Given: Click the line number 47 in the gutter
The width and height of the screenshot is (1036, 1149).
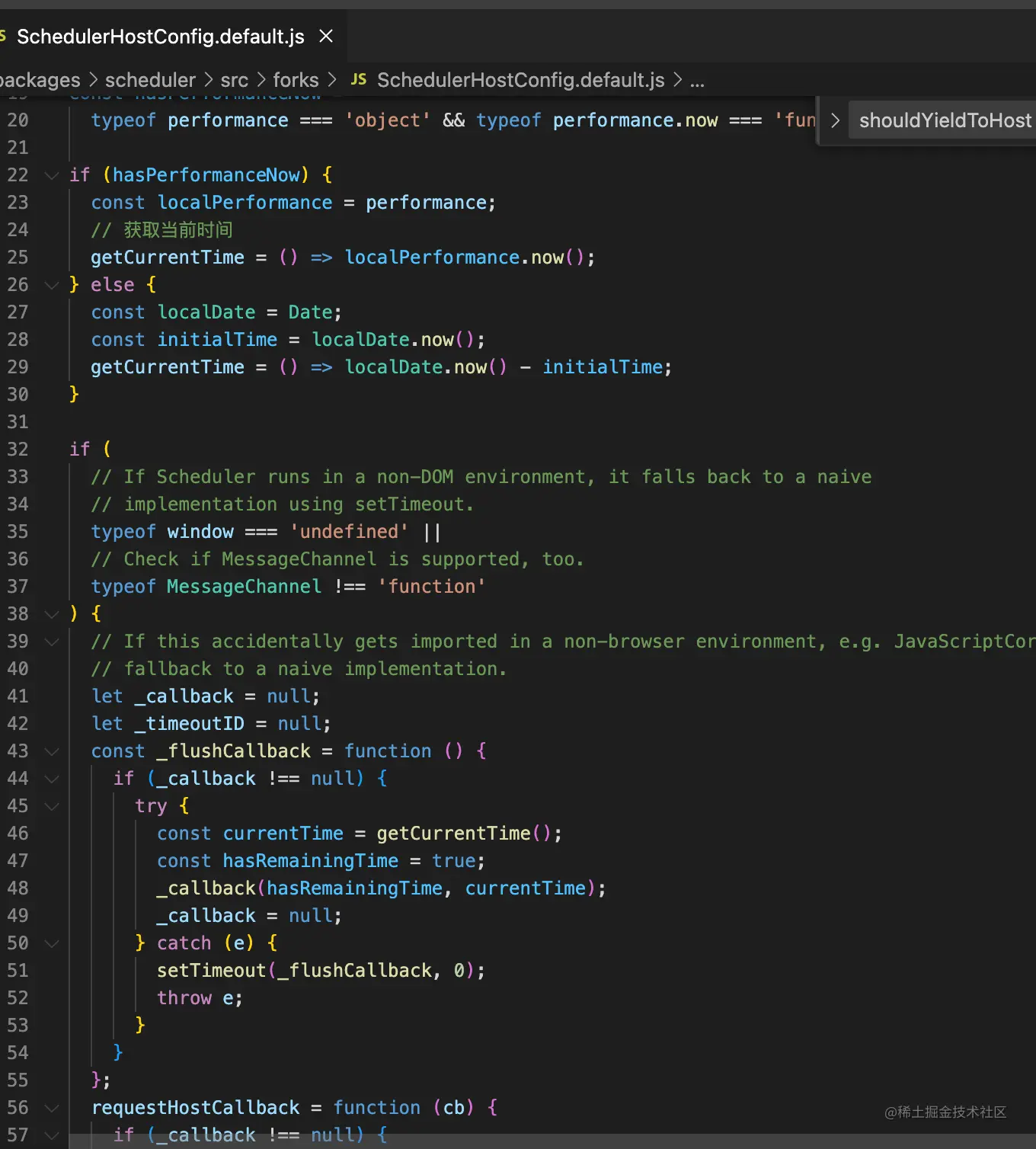Looking at the screenshot, I should (18, 861).
